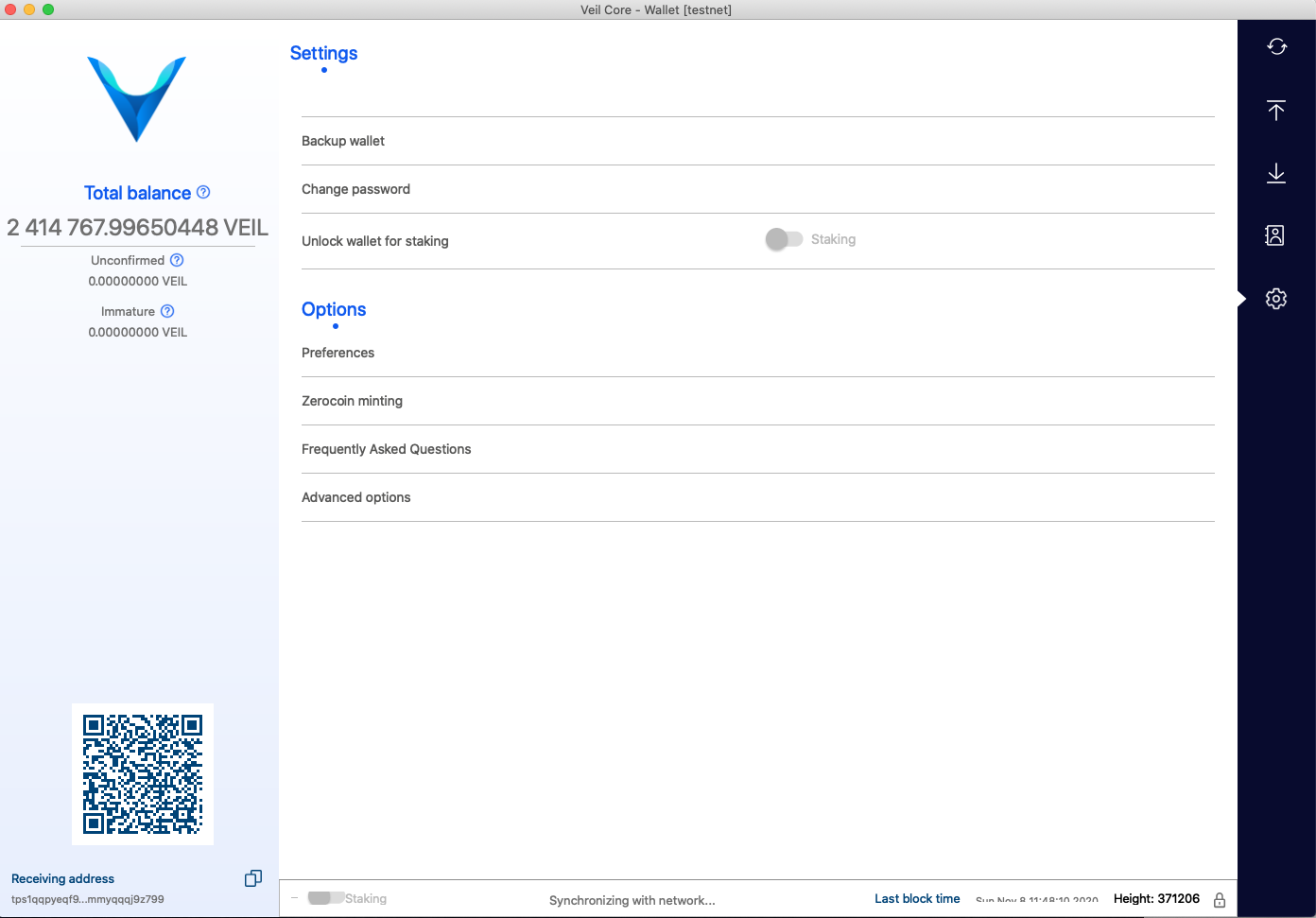Click the truncated receiving address text
The image size is (1316, 918).
pos(88,899)
